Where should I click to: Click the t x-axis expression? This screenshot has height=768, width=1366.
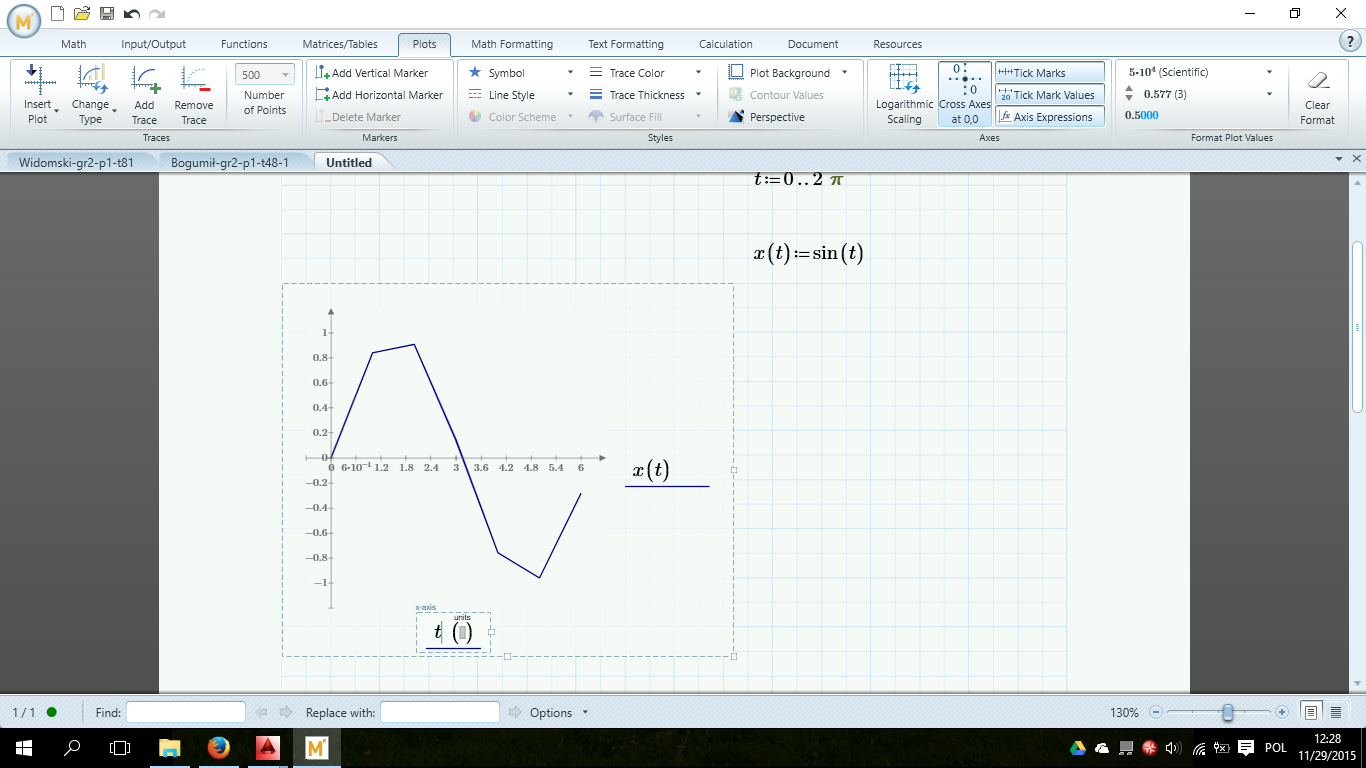pyautogui.click(x=438, y=632)
